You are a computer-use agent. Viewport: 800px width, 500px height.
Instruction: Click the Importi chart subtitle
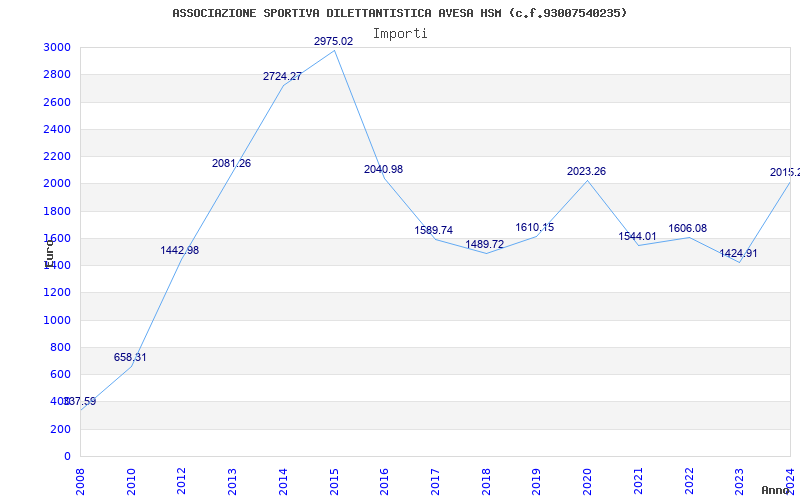pos(400,34)
